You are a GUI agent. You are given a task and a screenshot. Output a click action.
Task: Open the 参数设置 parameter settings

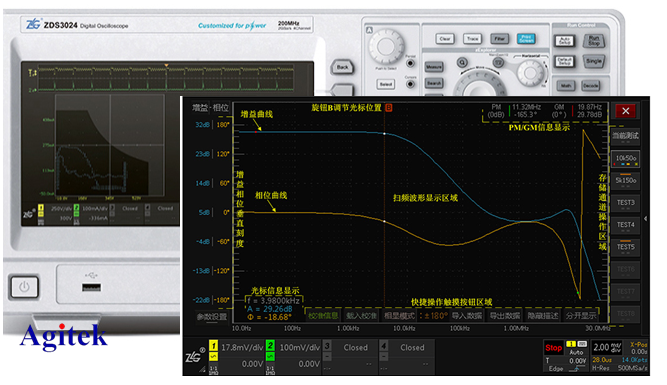pos(211,317)
